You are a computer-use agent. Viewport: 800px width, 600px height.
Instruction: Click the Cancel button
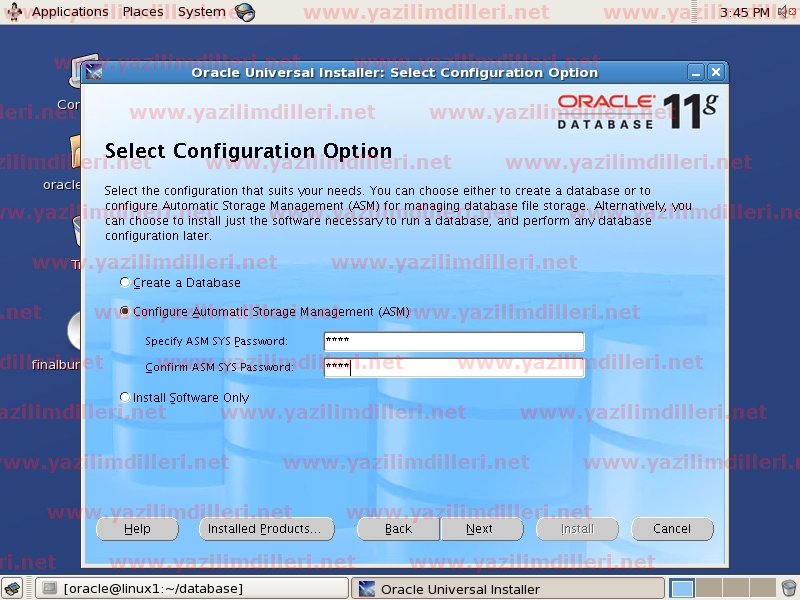[x=672, y=529]
